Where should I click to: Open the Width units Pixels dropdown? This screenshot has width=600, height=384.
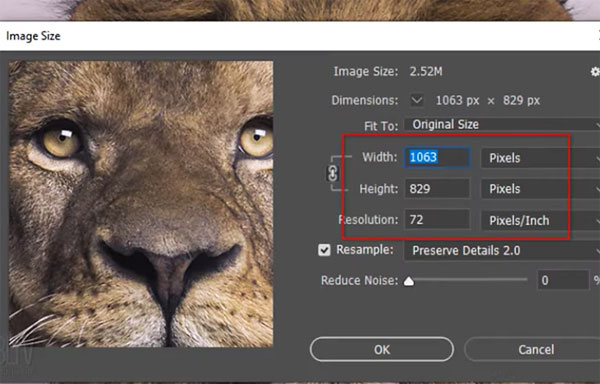pyautogui.click(x=540, y=158)
